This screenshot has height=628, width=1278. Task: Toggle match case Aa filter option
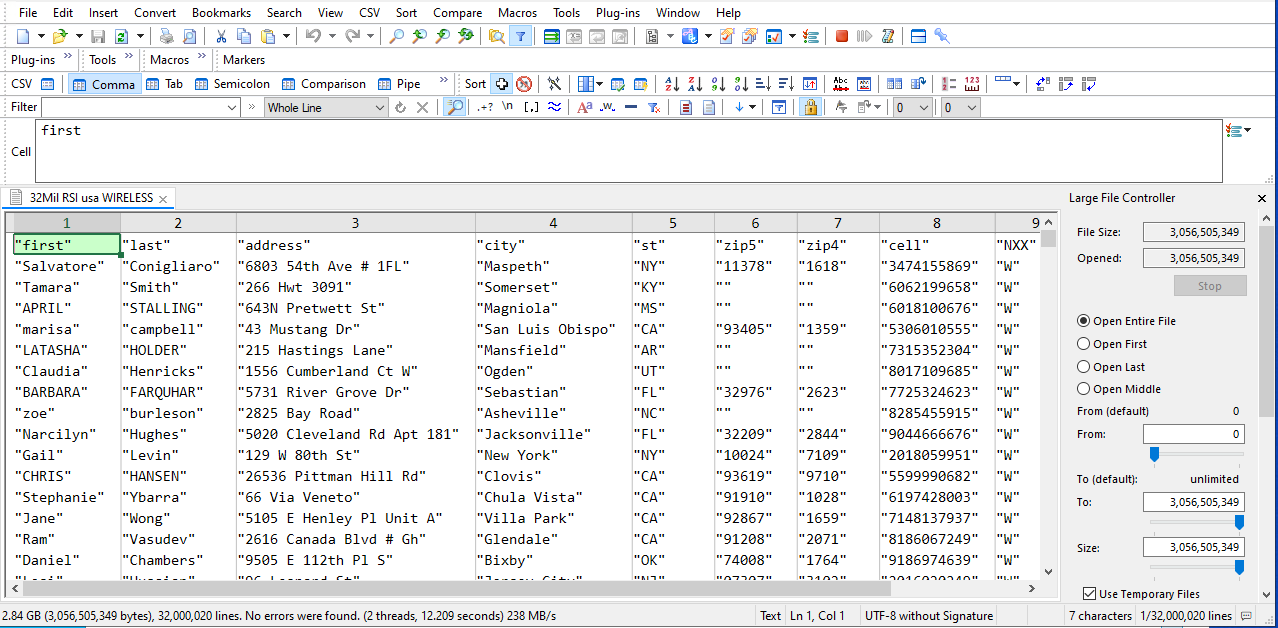point(585,107)
